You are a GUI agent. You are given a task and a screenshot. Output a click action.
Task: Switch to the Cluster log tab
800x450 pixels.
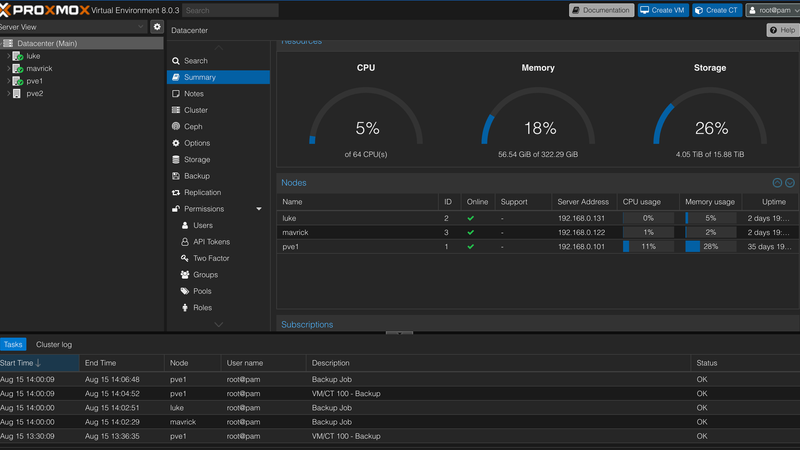[54, 345]
